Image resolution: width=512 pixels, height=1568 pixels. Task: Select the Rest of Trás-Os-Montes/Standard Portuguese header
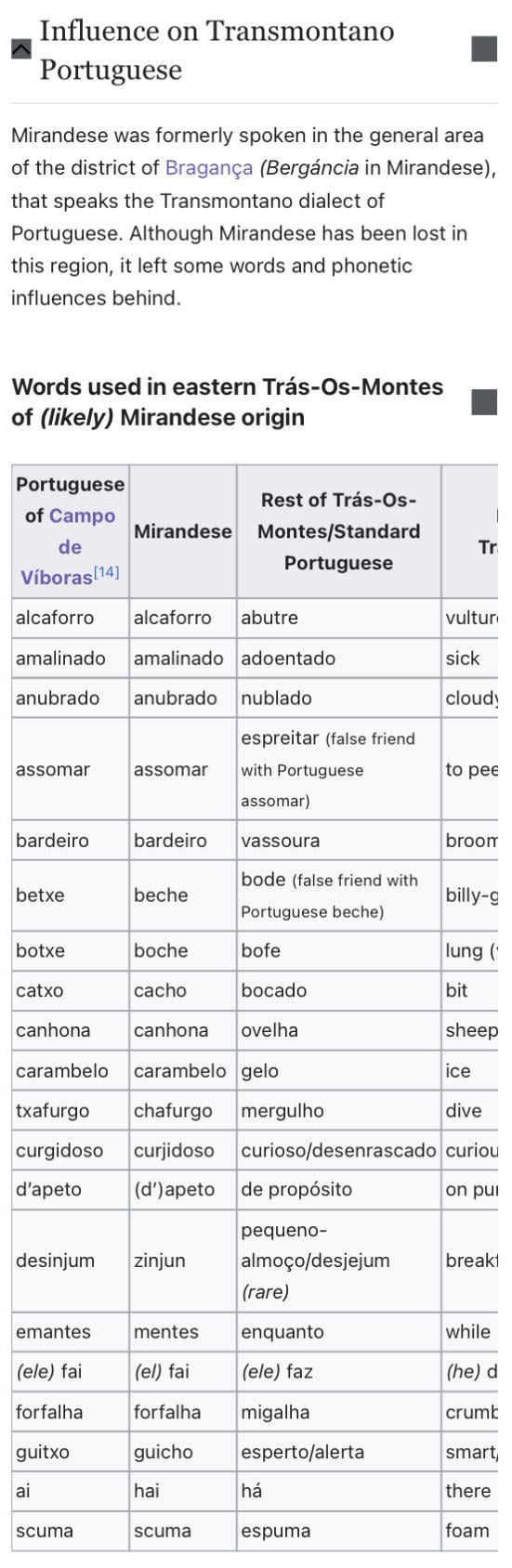click(x=339, y=531)
